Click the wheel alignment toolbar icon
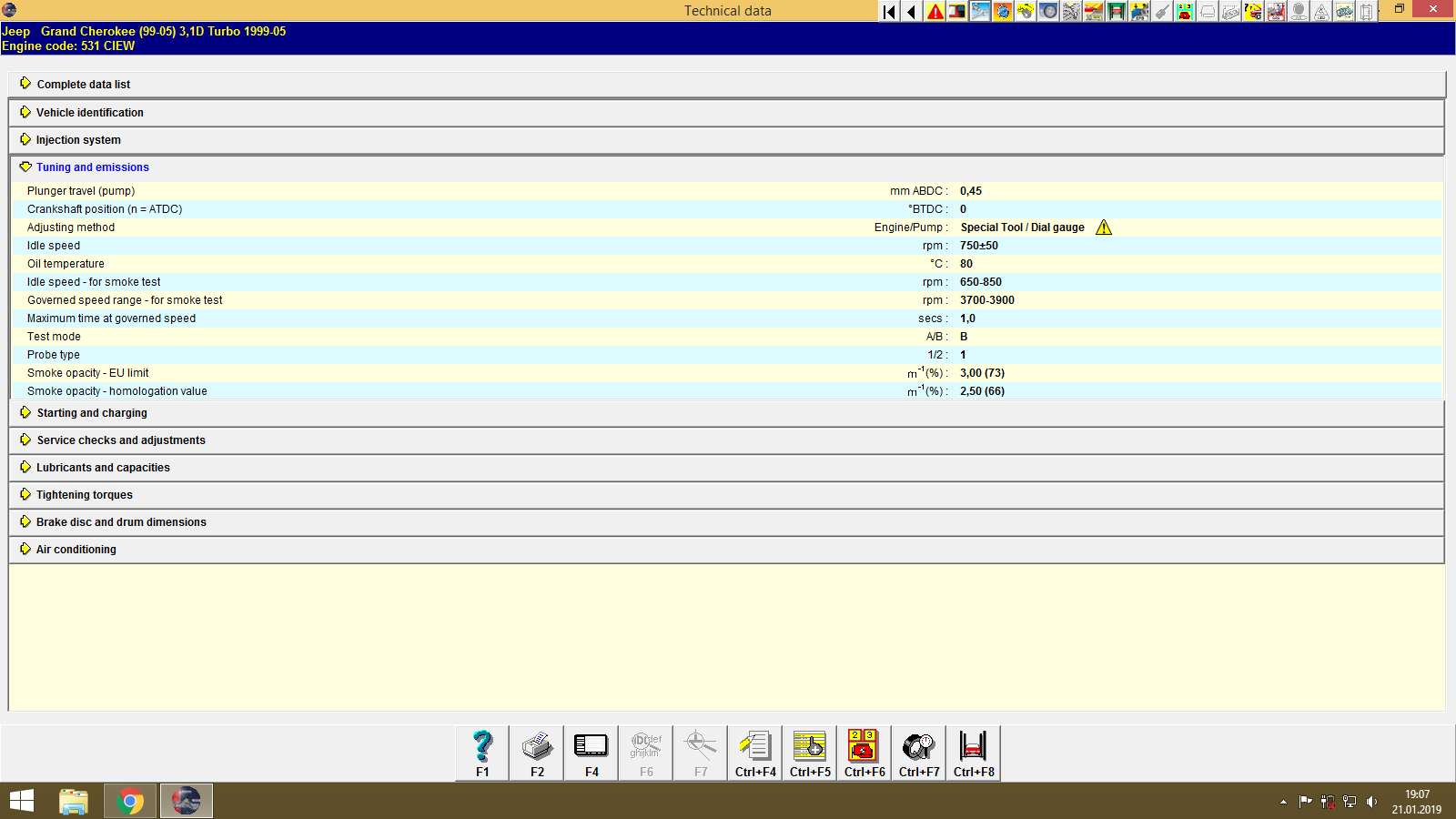The height and width of the screenshot is (819, 1456). [x=1047, y=12]
